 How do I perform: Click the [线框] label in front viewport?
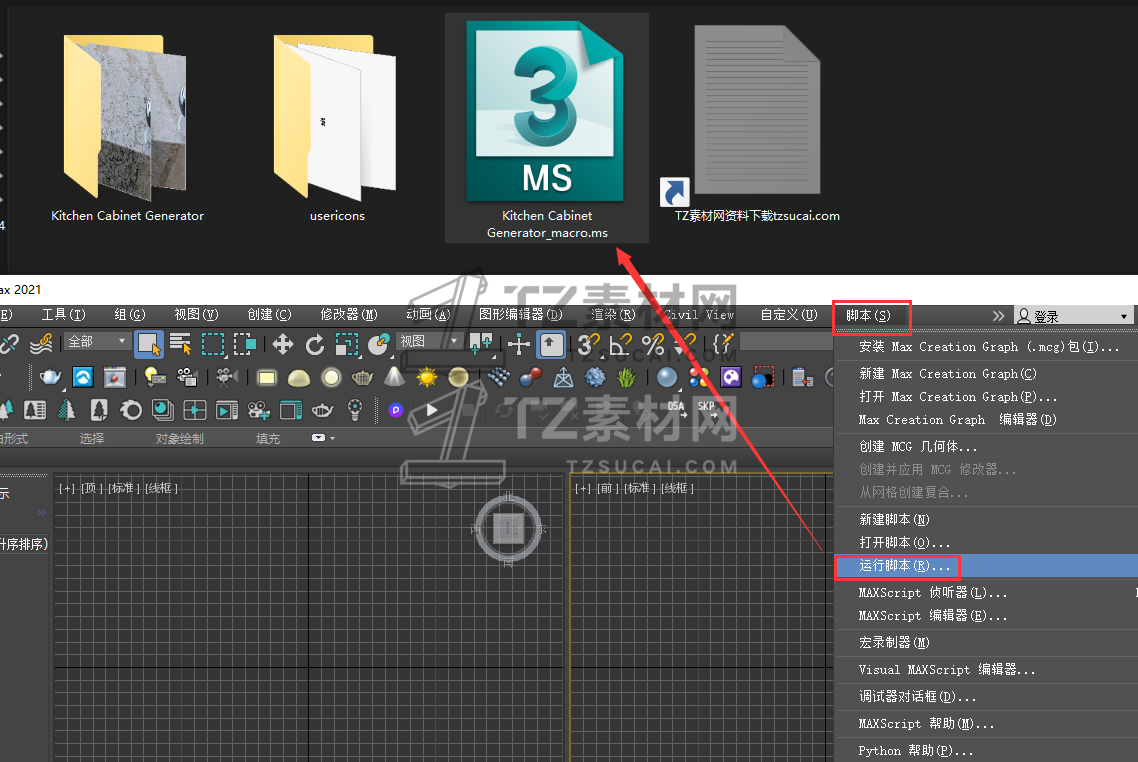click(677, 488)
